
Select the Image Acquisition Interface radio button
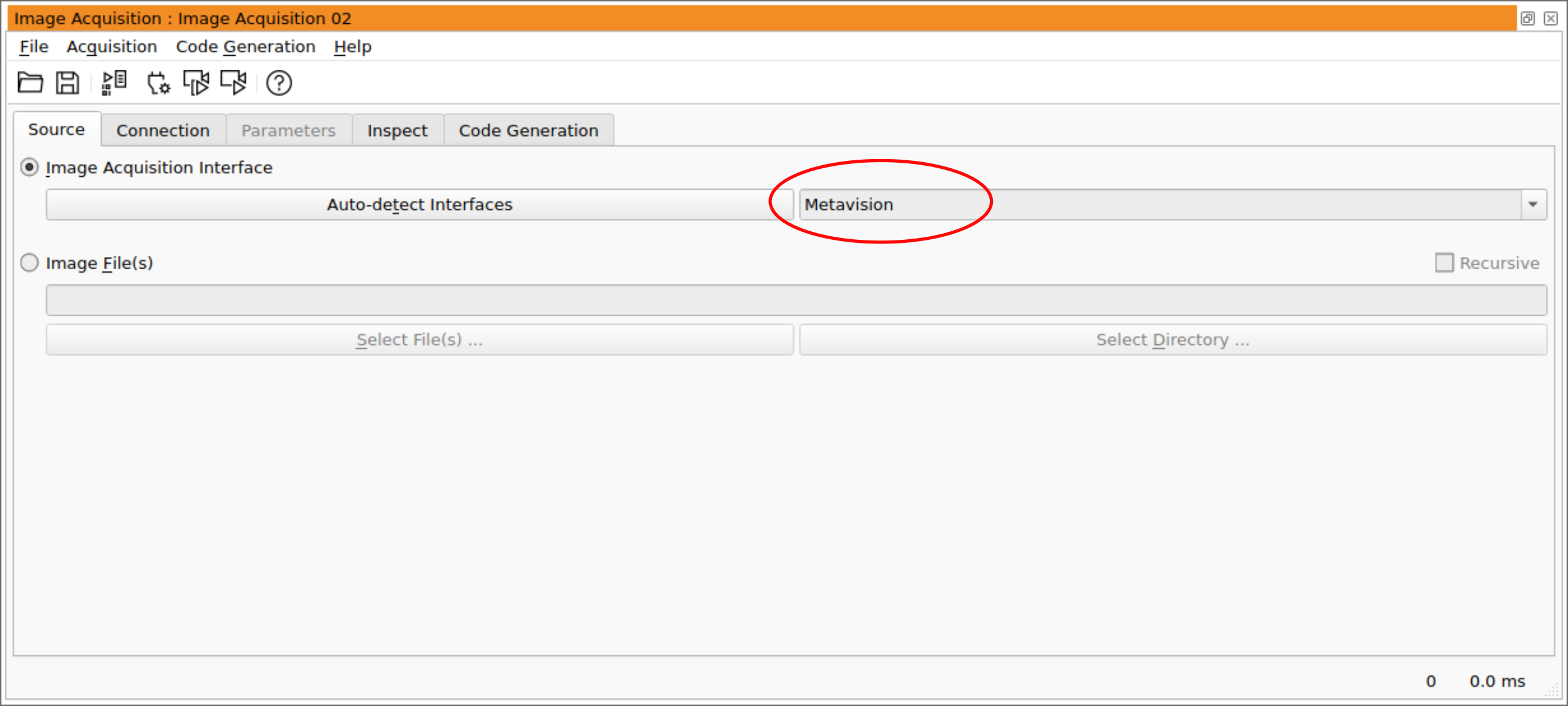pos(29,167)
